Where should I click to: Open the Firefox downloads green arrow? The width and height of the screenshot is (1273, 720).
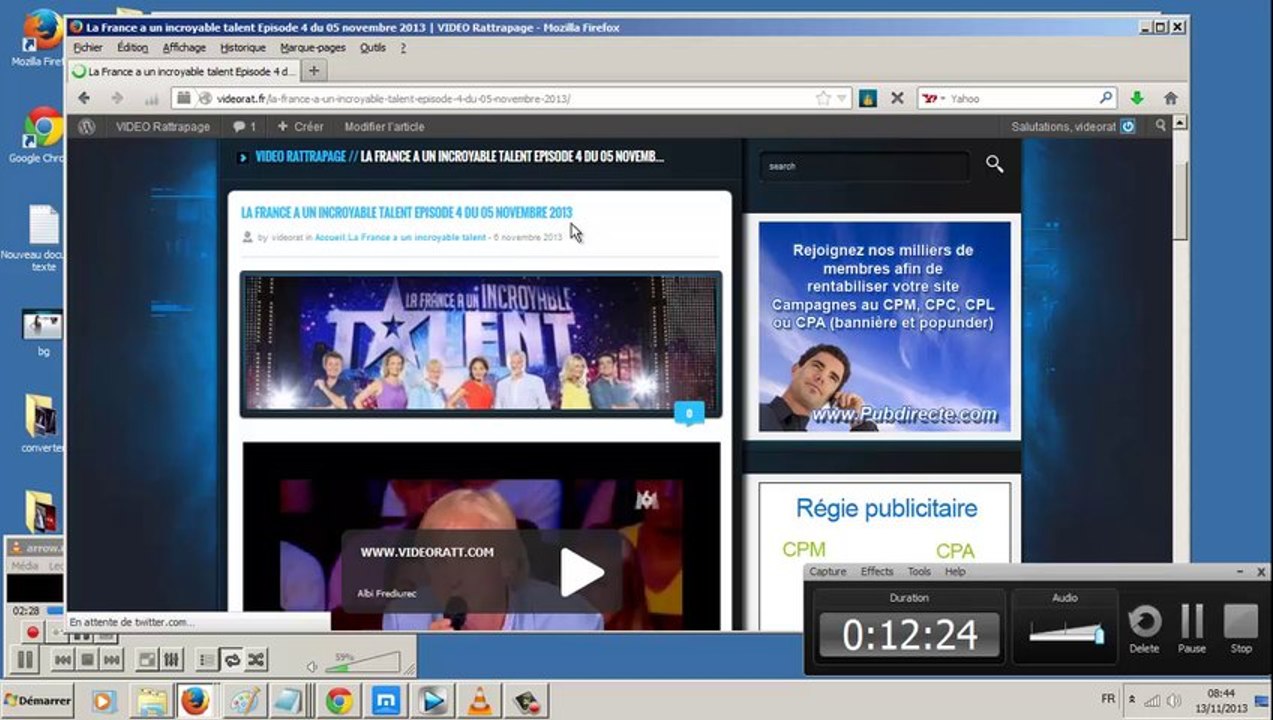[x=1137, y=98]
